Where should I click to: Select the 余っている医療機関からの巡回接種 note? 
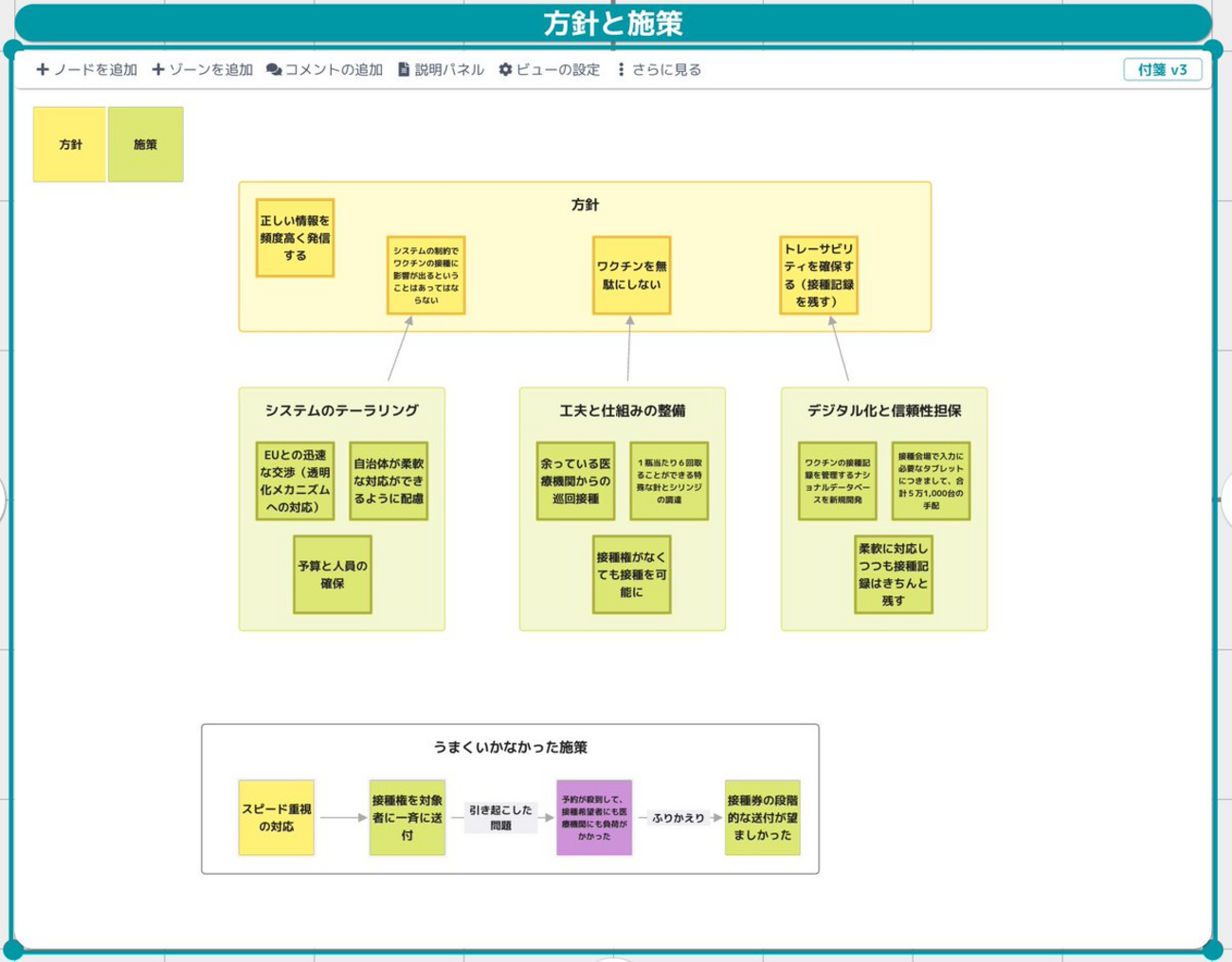tap(575, 481)
